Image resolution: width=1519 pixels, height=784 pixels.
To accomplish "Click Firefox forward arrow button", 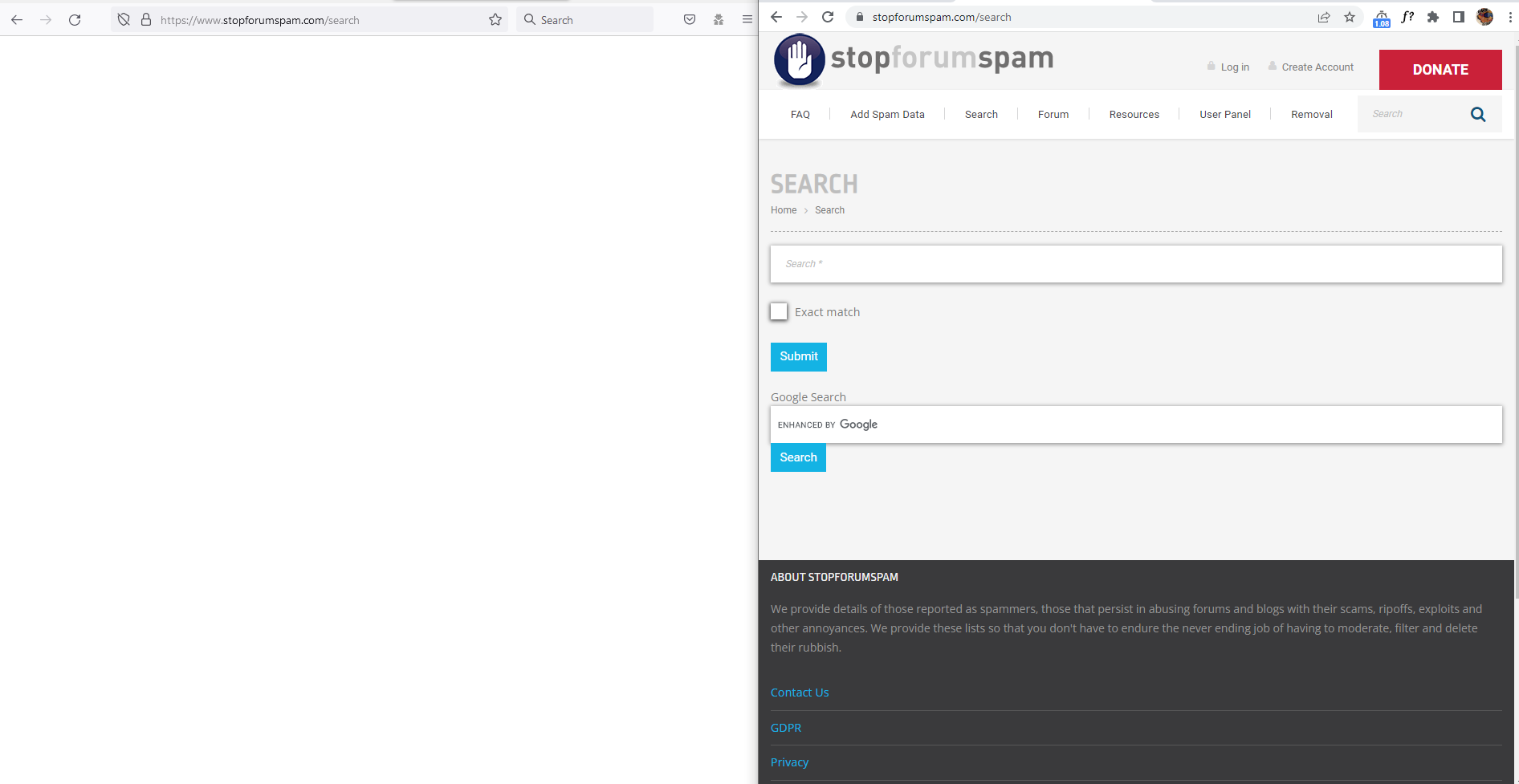I will pyautogui.click(x=46, y=20).
